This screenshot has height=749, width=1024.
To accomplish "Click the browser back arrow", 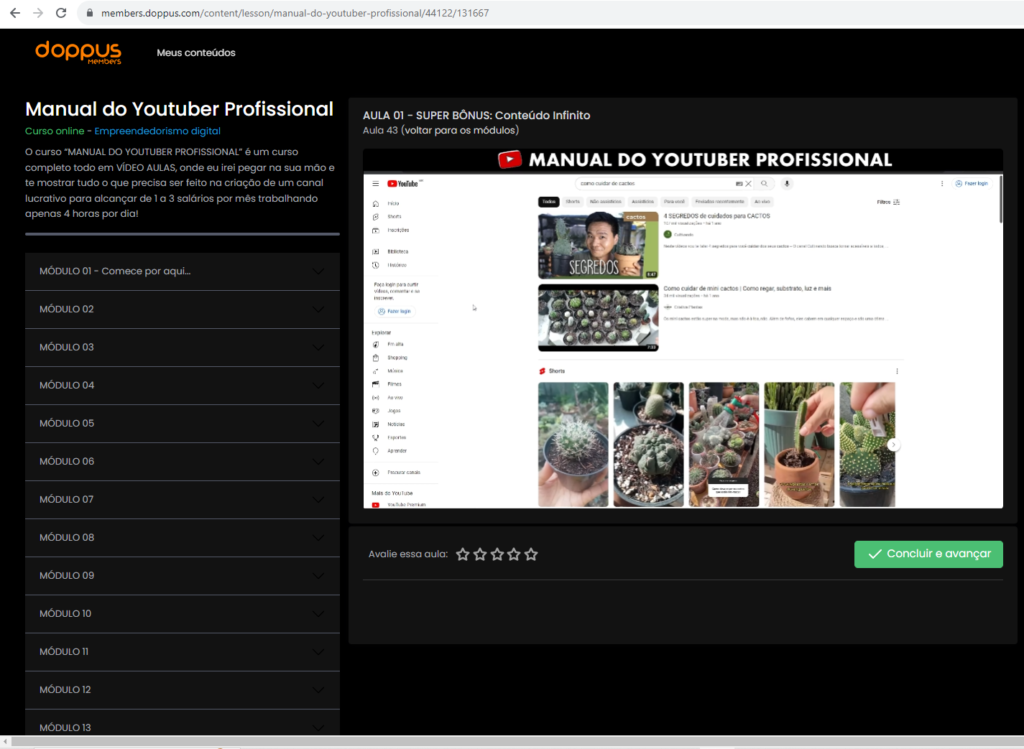I will pyautogui.click(x=15, y=13).
